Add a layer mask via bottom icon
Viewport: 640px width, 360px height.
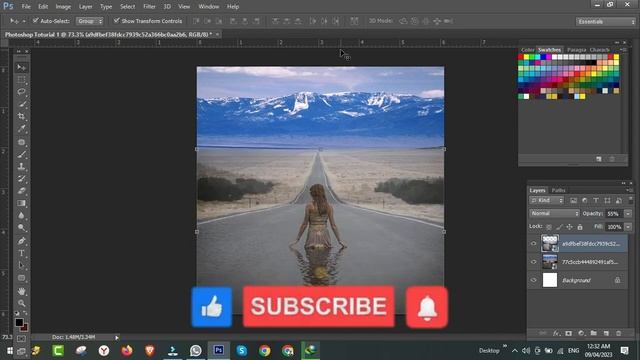click(x=569, y=333)
